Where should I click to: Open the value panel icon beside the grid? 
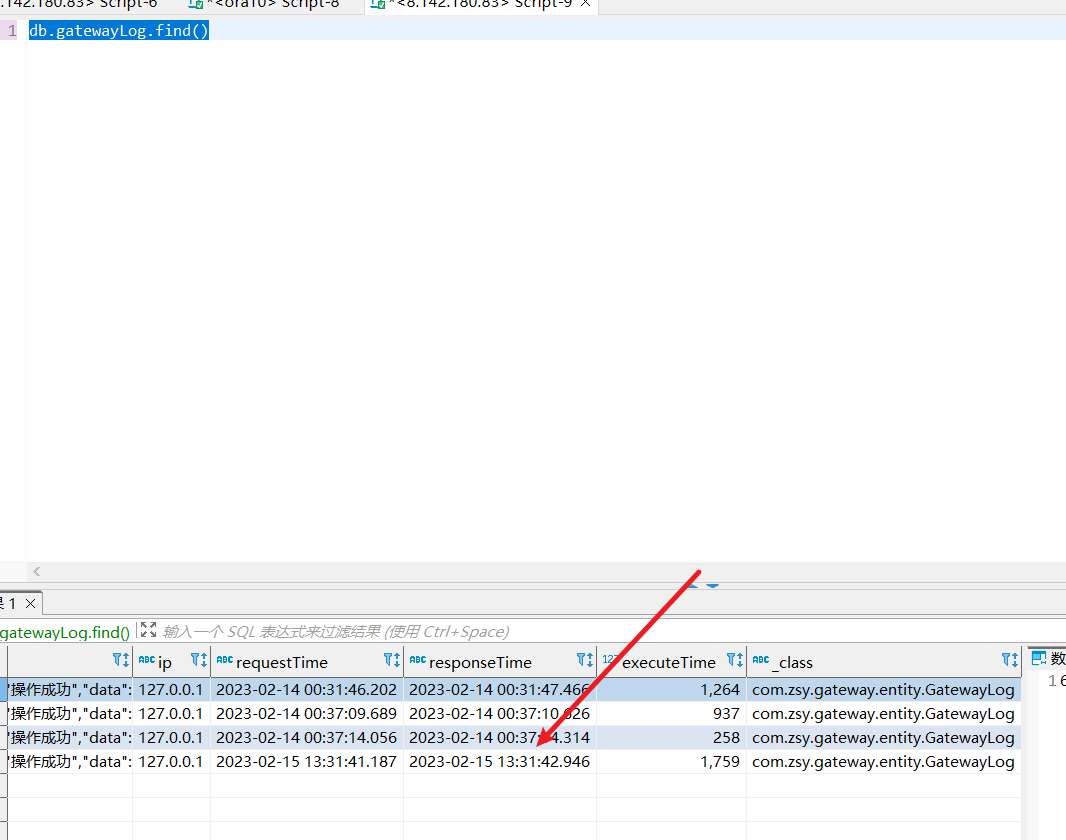1039,658
